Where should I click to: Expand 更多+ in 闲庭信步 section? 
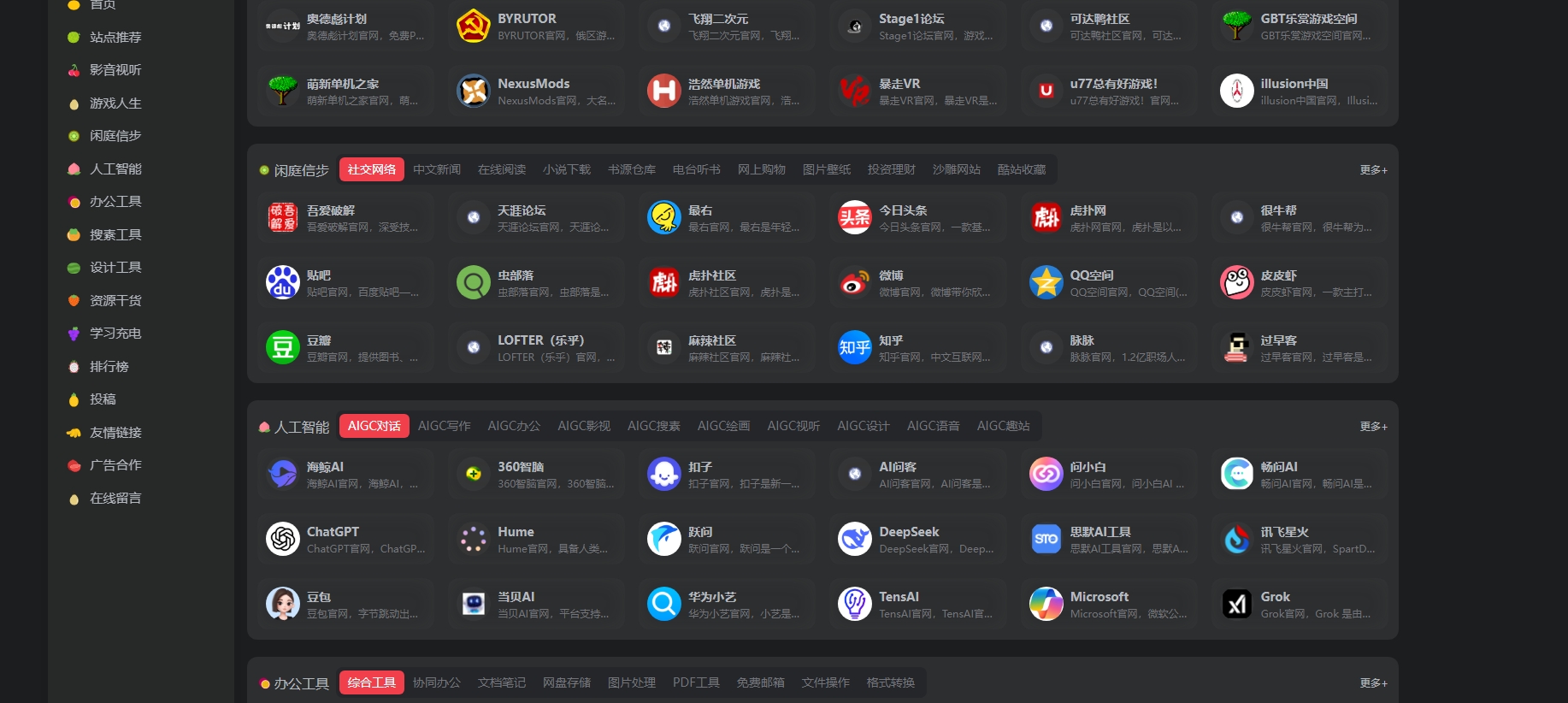1373,169
